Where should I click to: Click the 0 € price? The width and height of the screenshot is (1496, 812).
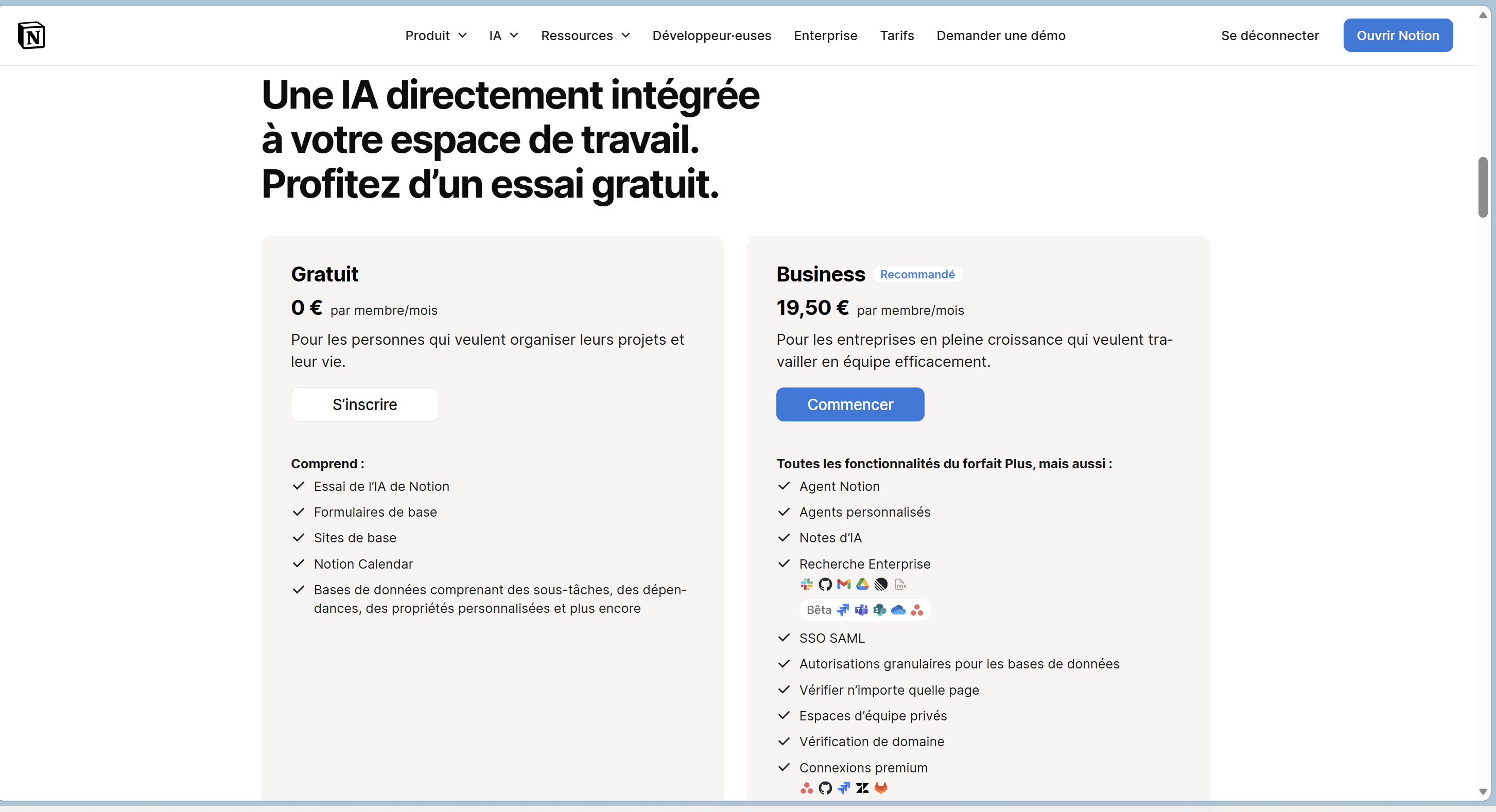coord(307,308)
